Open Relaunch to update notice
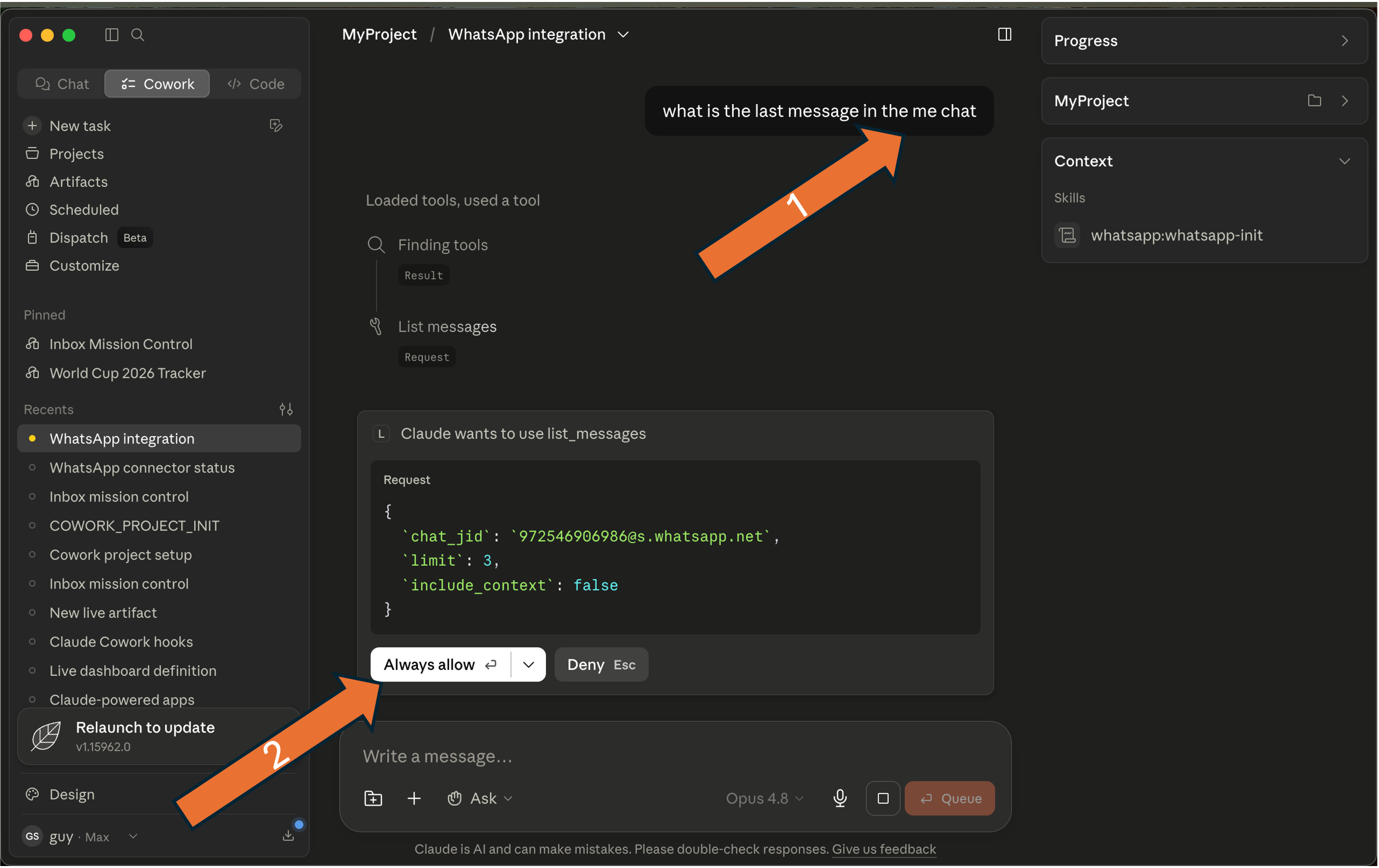The height and width of the screenshot is (868, 1379). [x=159, y=736]
